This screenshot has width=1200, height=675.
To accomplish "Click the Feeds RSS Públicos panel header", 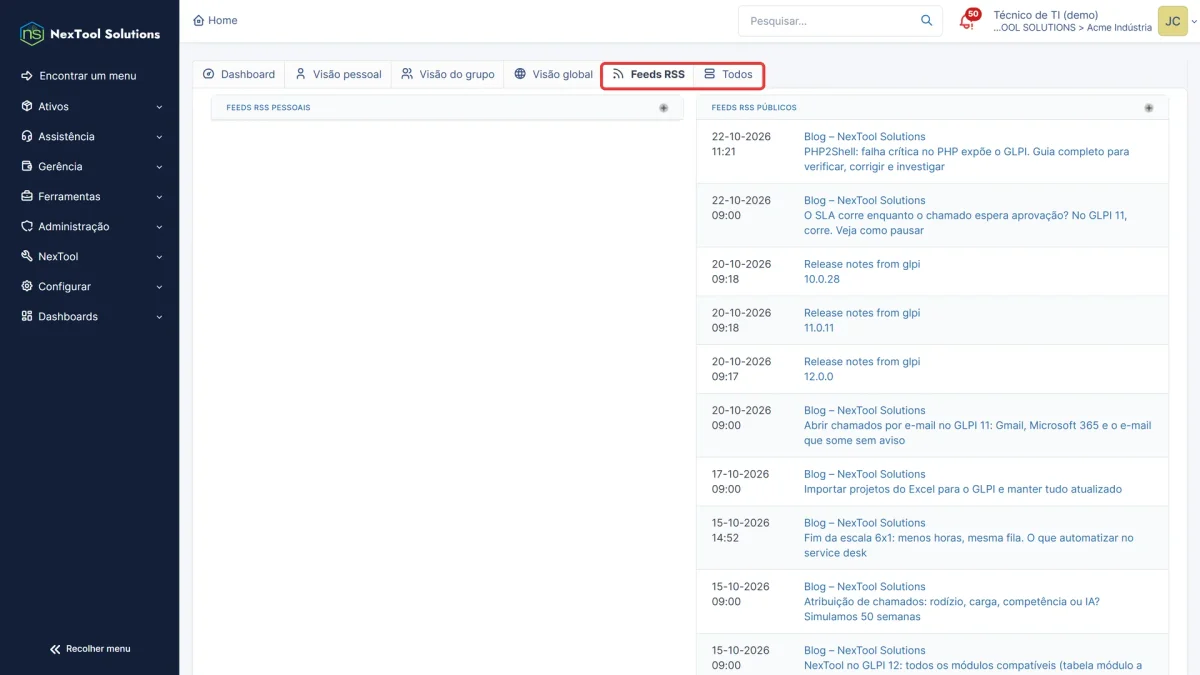I will [932, 108].
